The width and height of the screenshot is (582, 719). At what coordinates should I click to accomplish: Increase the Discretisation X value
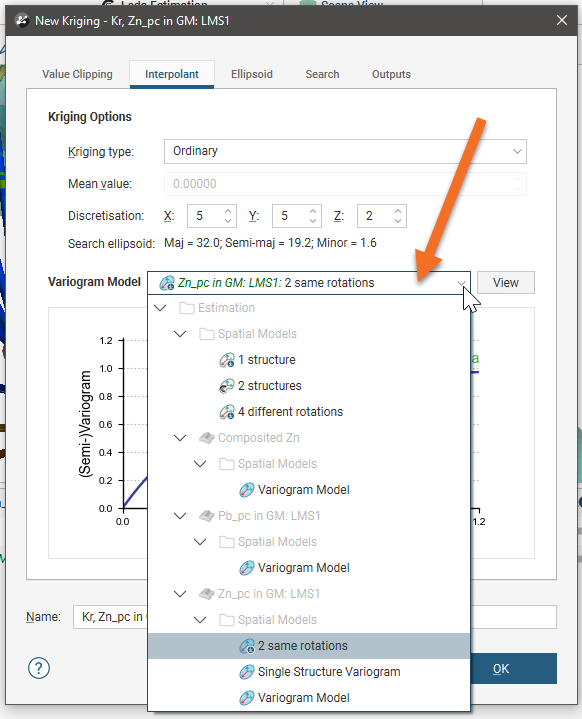coord(228,211)
